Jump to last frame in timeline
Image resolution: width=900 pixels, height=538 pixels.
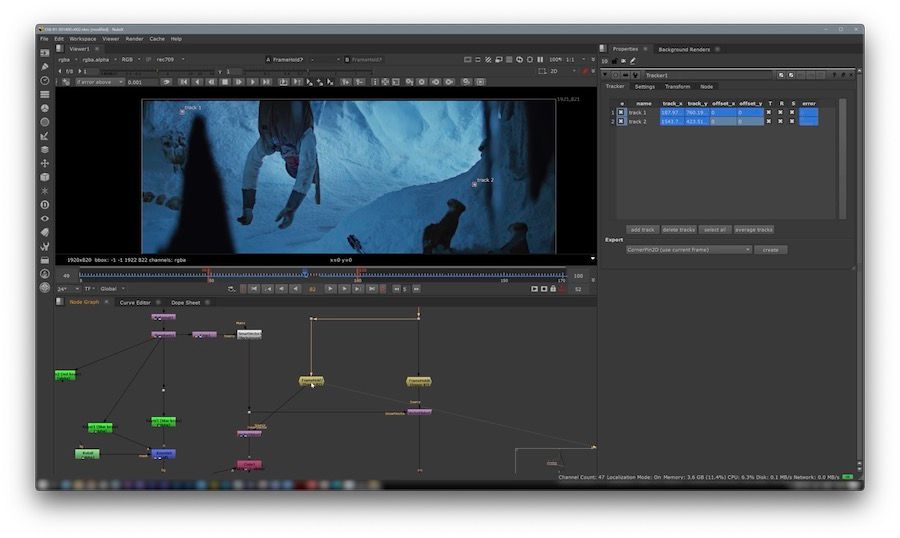click(372, 289)
